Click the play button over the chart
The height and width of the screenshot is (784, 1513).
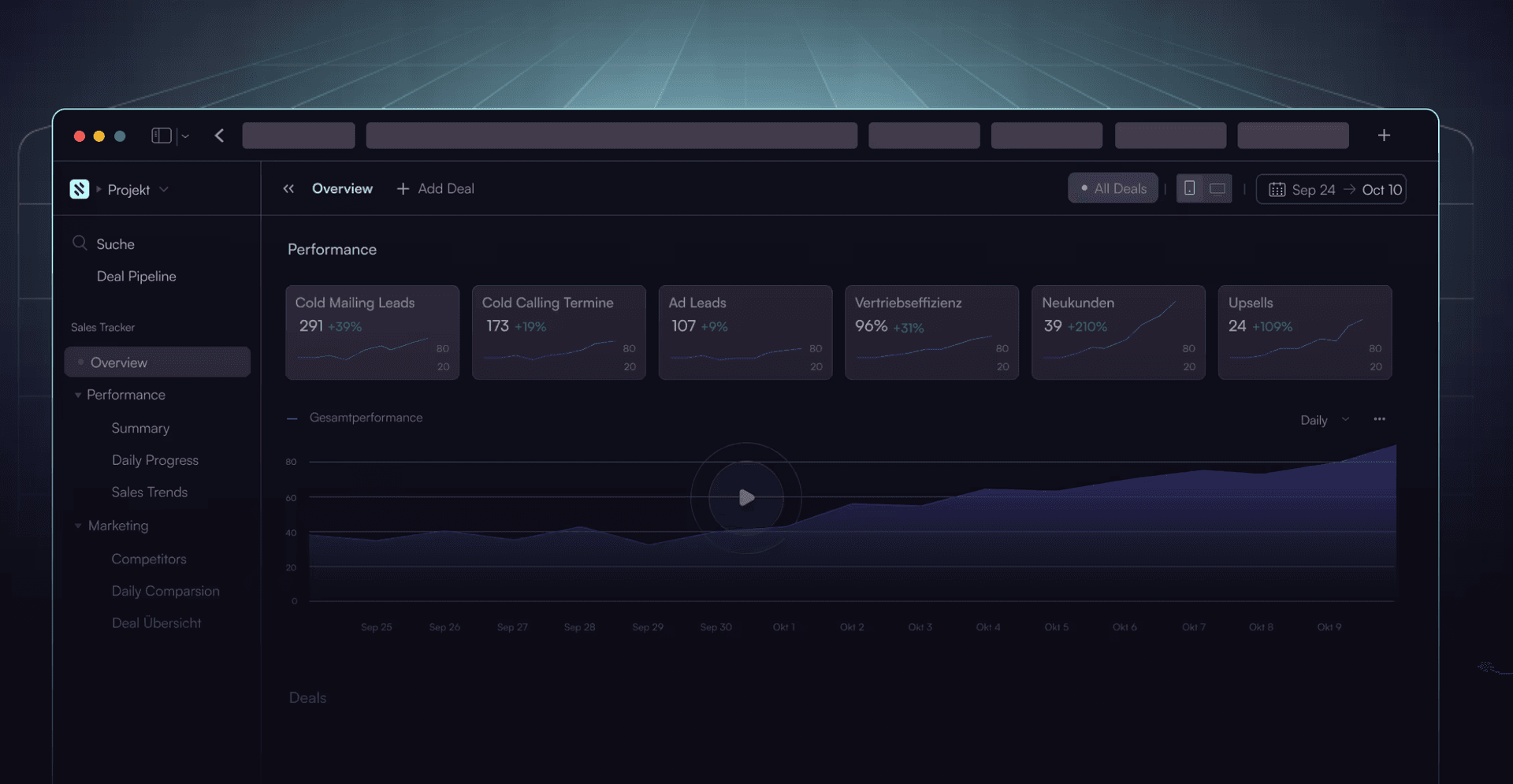coord(746,498)
